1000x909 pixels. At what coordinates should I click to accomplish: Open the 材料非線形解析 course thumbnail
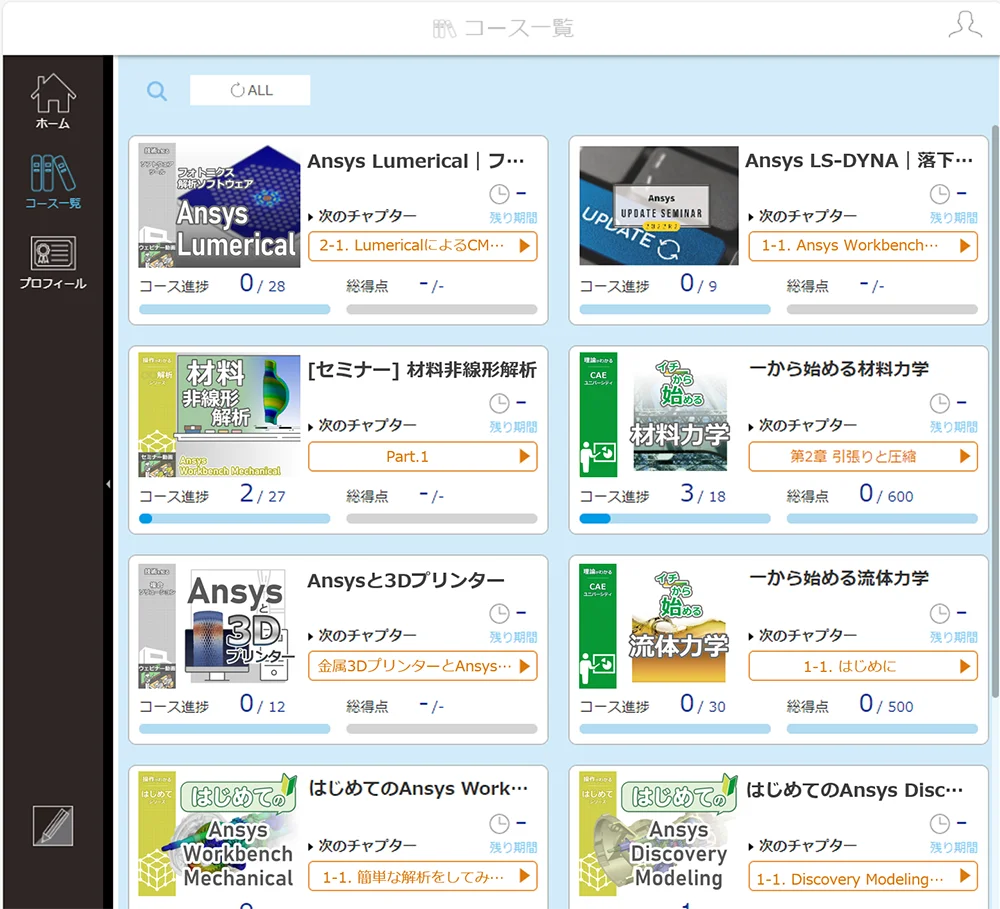click(x=219, y=415)
